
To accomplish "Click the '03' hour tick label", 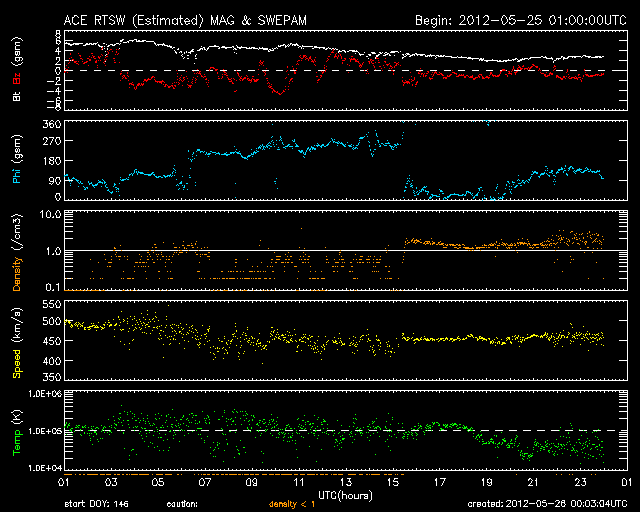I will 111,483.
